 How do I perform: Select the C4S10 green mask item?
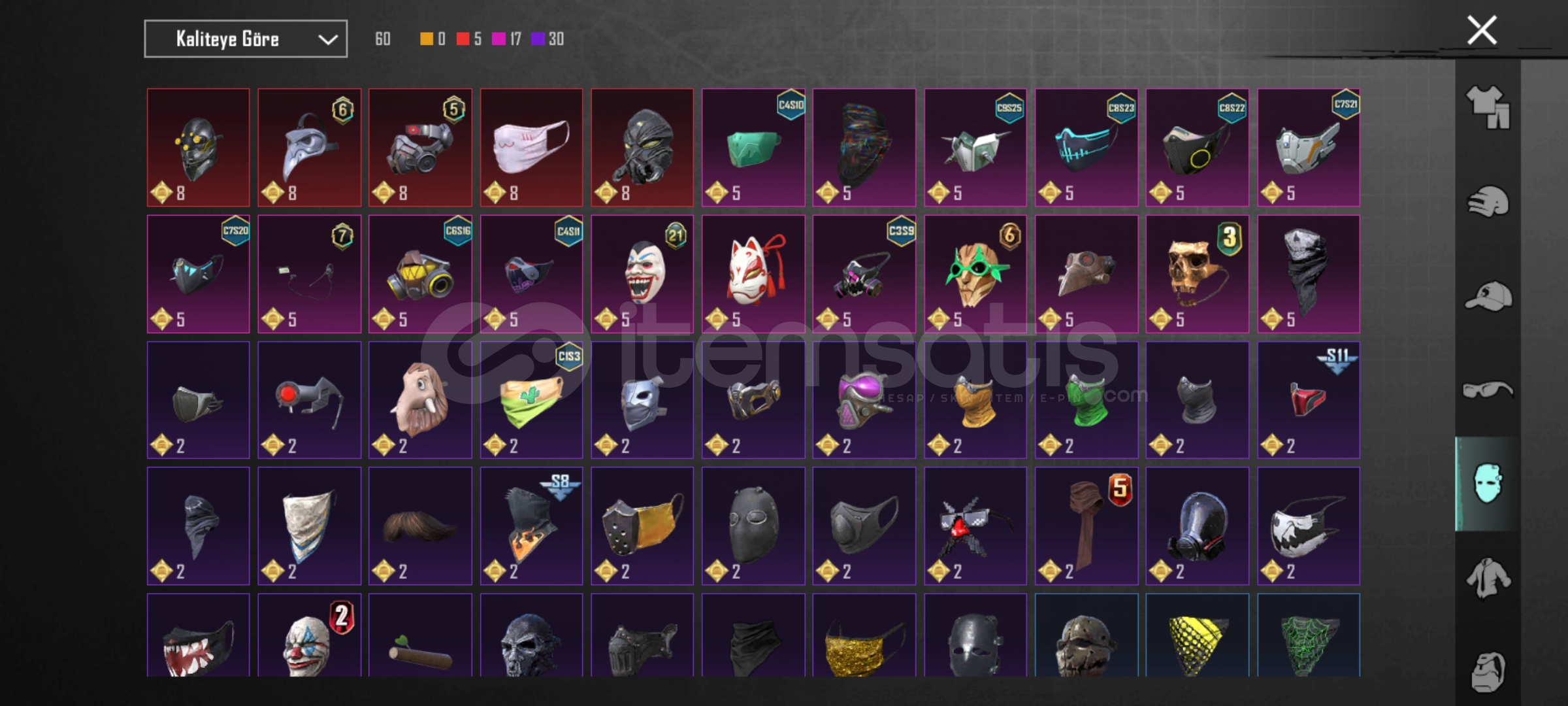click(x=753, y=148)
